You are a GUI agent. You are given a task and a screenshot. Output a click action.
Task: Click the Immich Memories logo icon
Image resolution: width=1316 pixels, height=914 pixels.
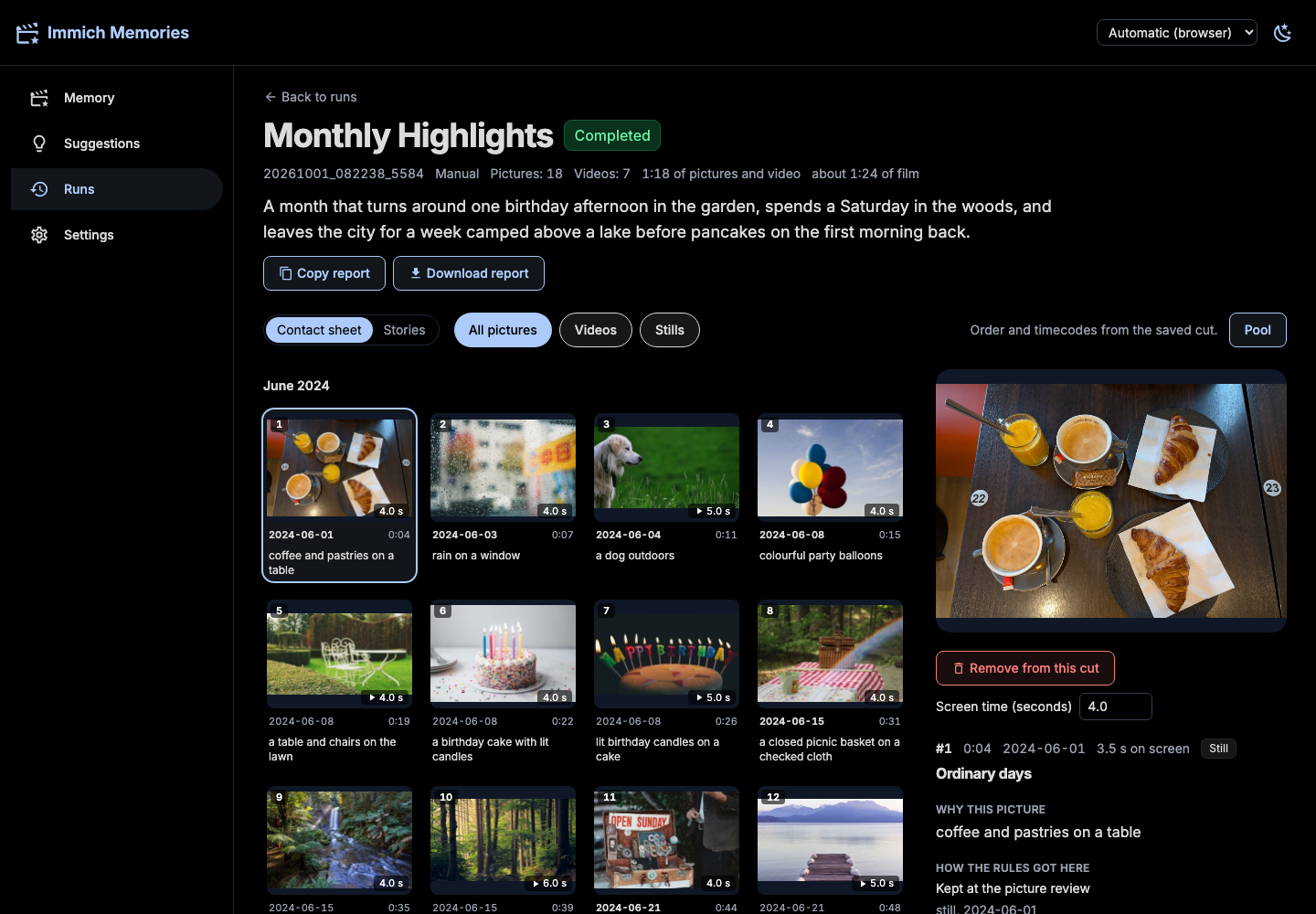[x=27, y=33]
